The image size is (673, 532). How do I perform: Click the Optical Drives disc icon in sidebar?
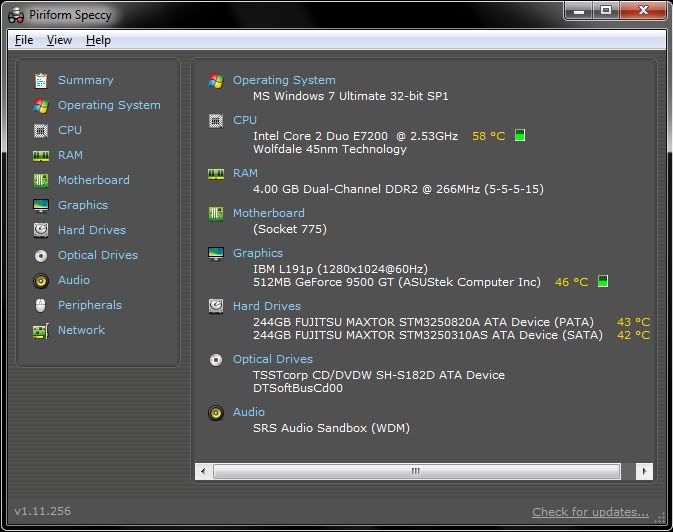(x=41, y=255)
